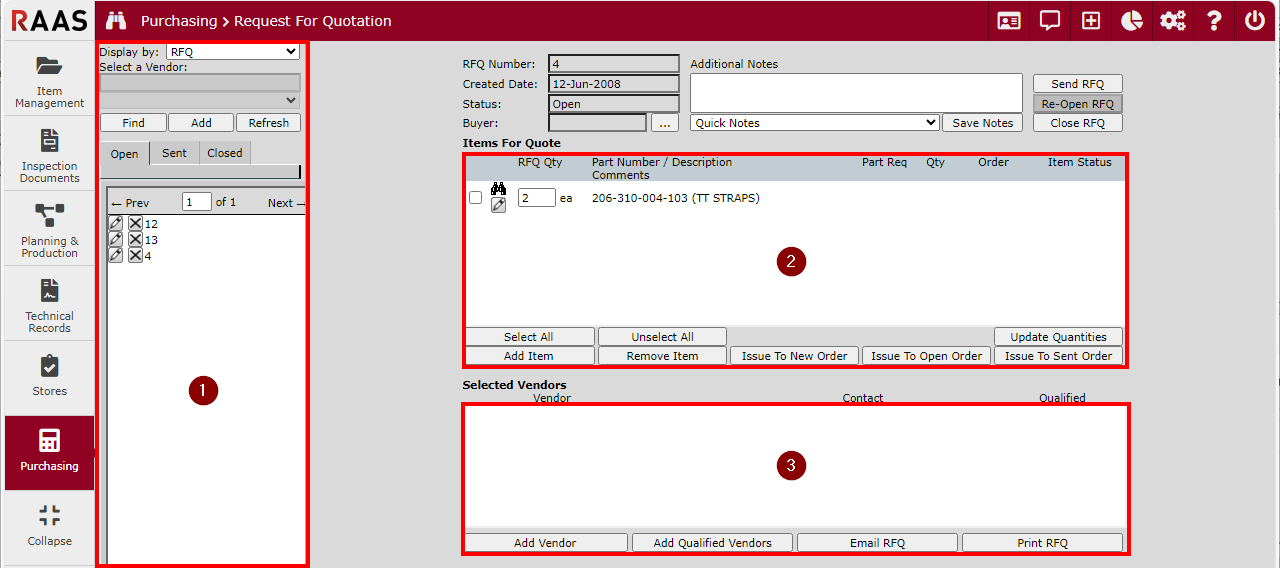
Task: Click the binoculars search icon in header
Action: tap(116, 21)
